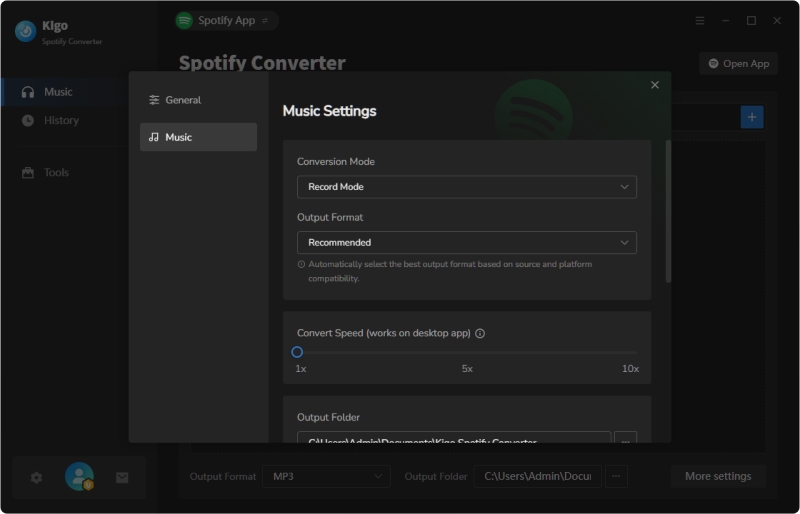
Task: Click the headphones icon beside Music
Action: [x=28, y=92]
